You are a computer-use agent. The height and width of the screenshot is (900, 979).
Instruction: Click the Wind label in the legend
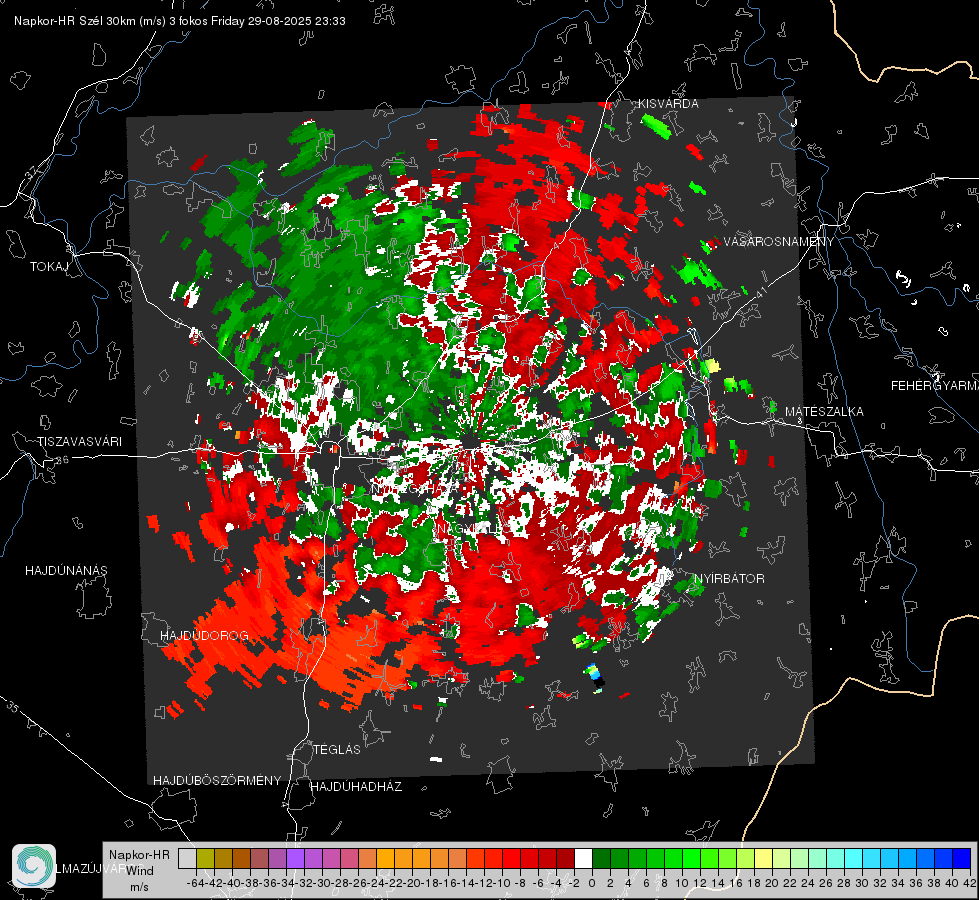point(140,871)
